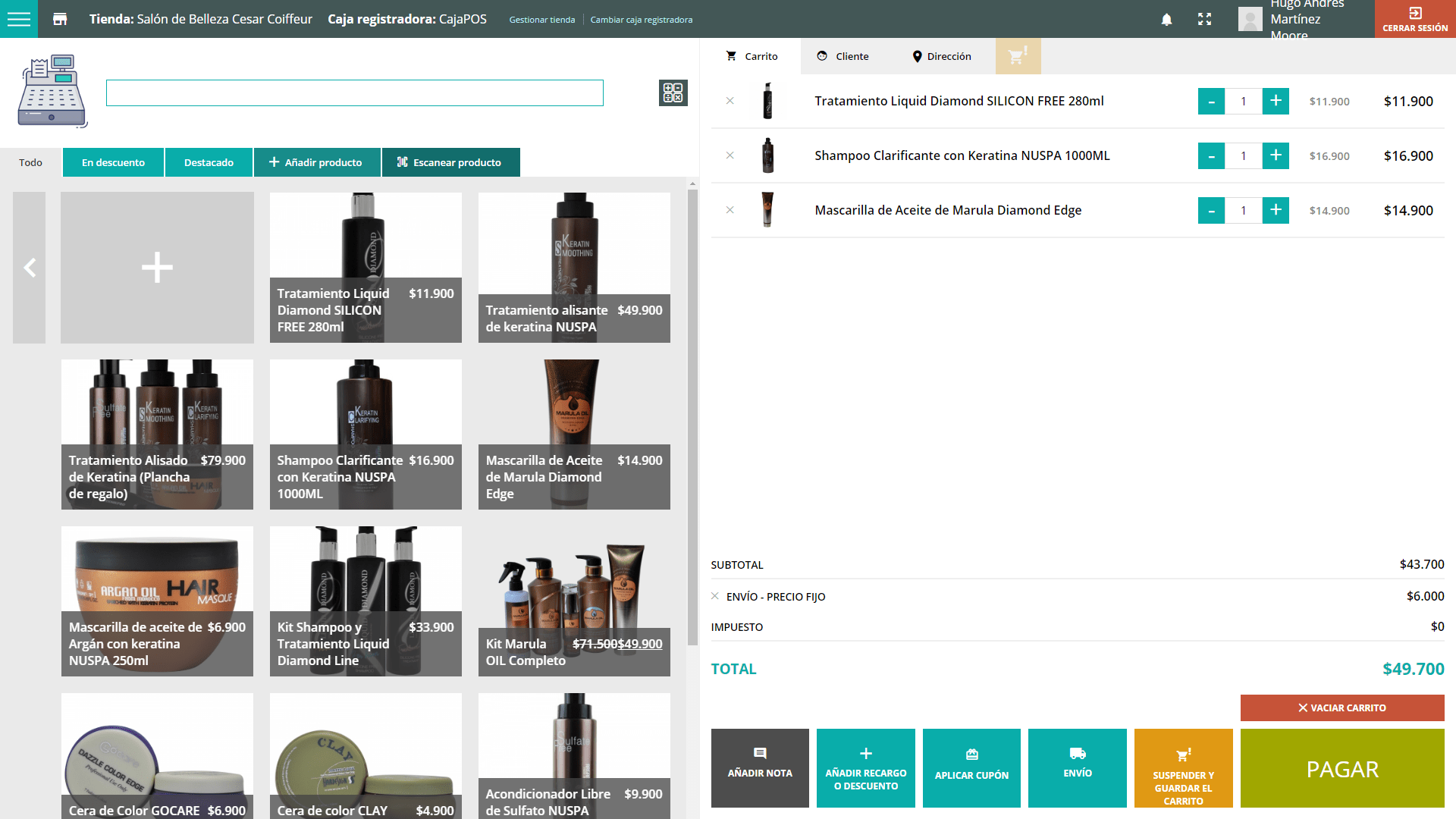The width and height of the screenshot is (1456, 819).
Task: Toggle fullscreen mode icon
Action: tap(1204, 20)
